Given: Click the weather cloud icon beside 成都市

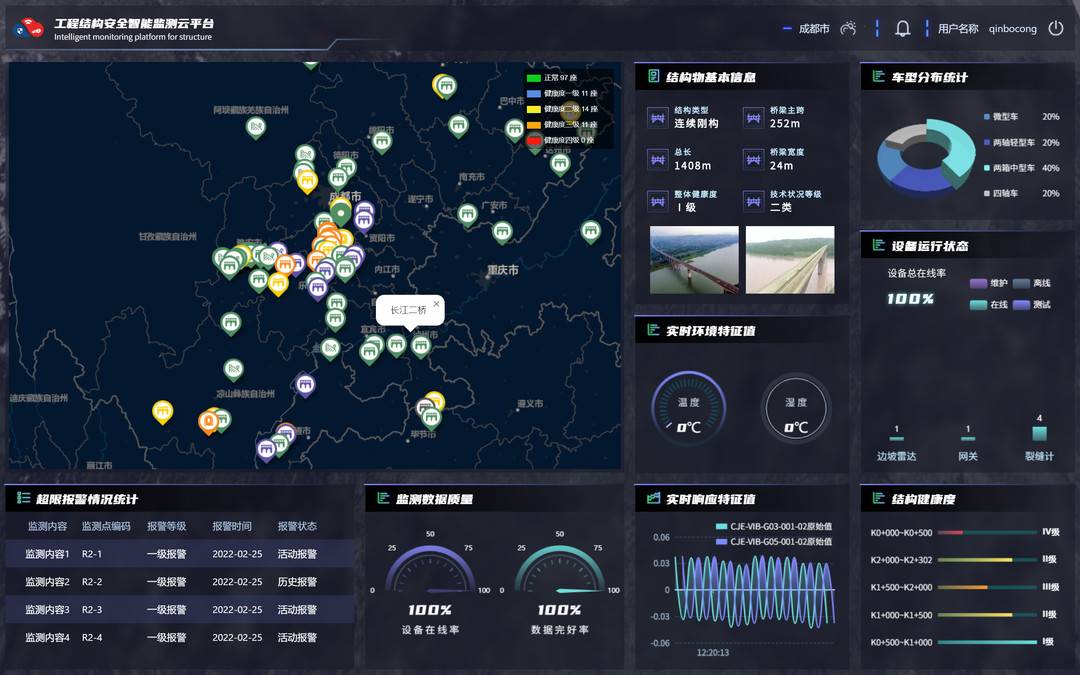Looking at the screenshot, I should point(848,29).
